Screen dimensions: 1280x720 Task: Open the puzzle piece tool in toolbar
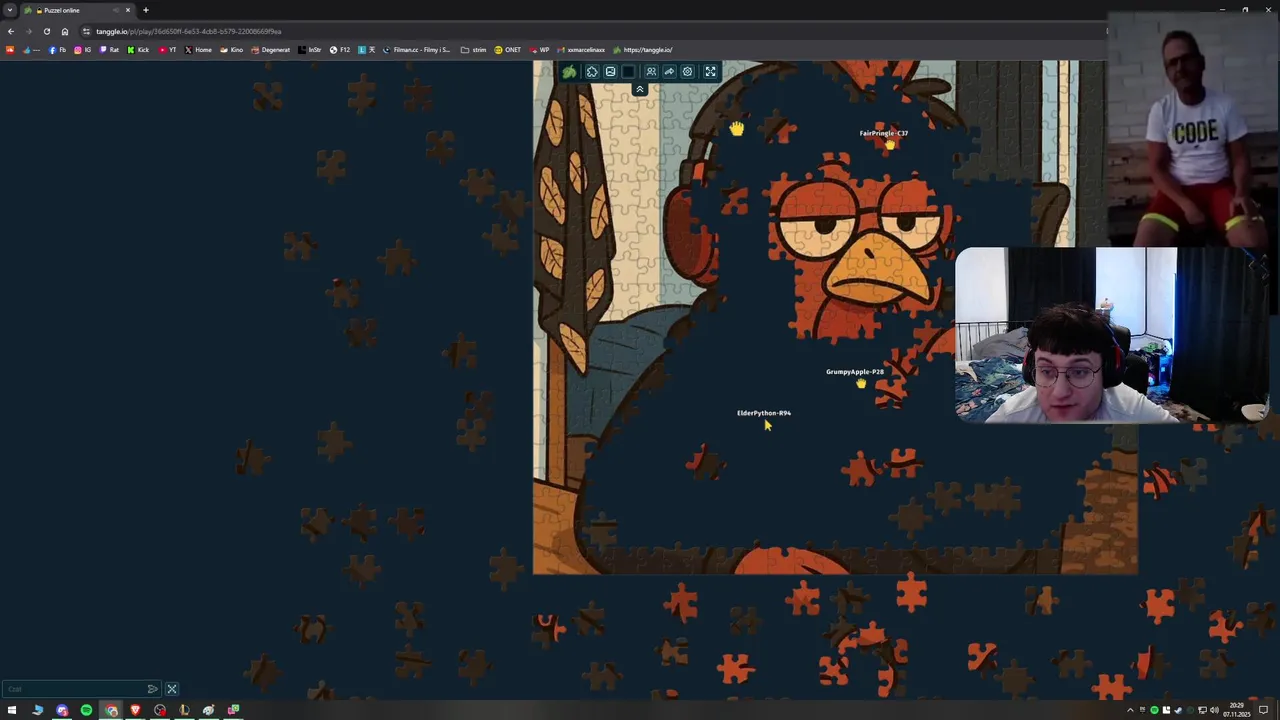[x=592, y=72]
